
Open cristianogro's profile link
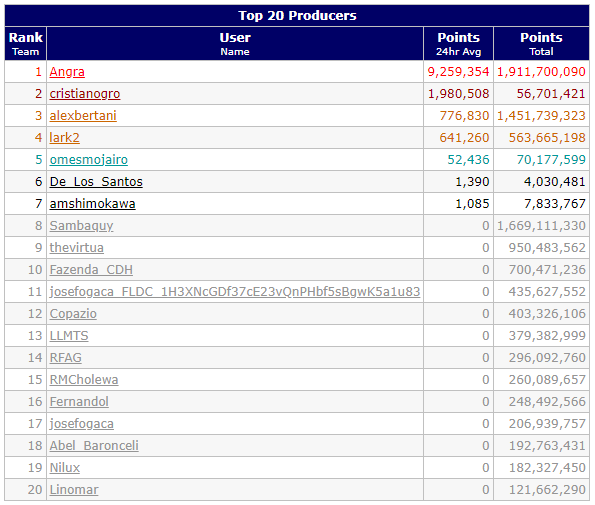pos(85,94)
